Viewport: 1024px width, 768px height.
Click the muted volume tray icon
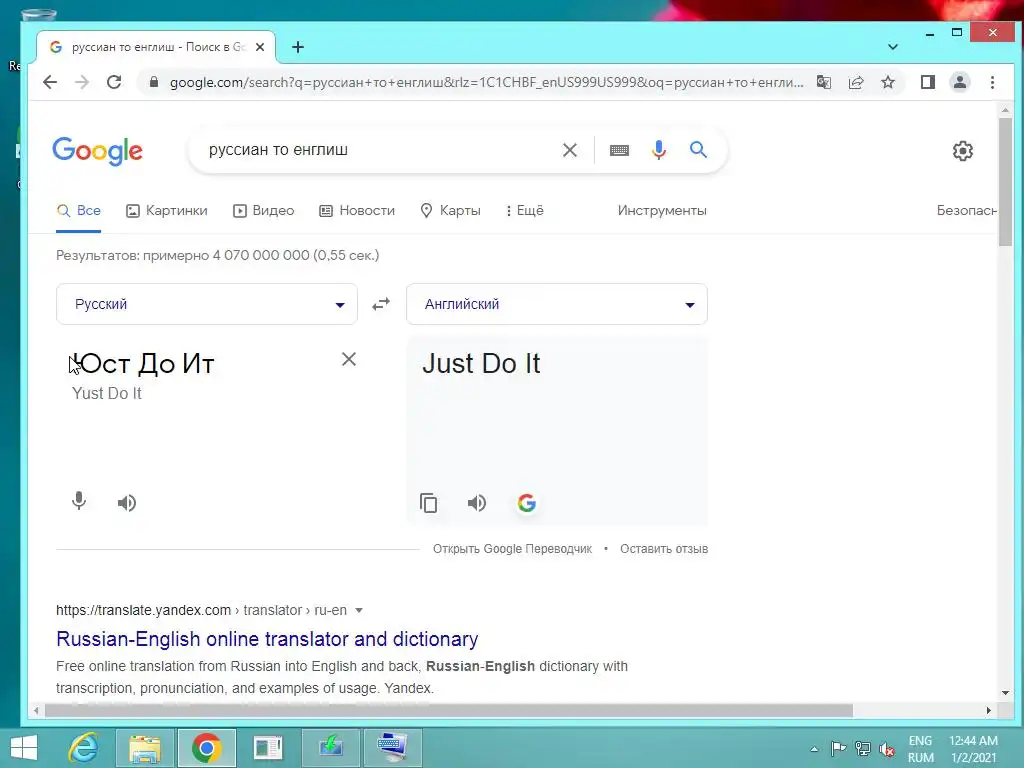coord(886,749)
